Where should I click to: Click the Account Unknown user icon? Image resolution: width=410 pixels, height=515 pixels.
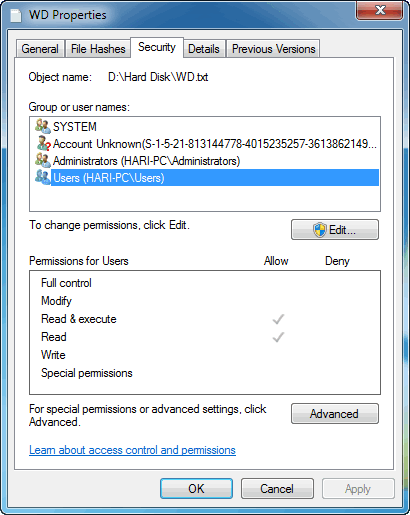(43, 144)
